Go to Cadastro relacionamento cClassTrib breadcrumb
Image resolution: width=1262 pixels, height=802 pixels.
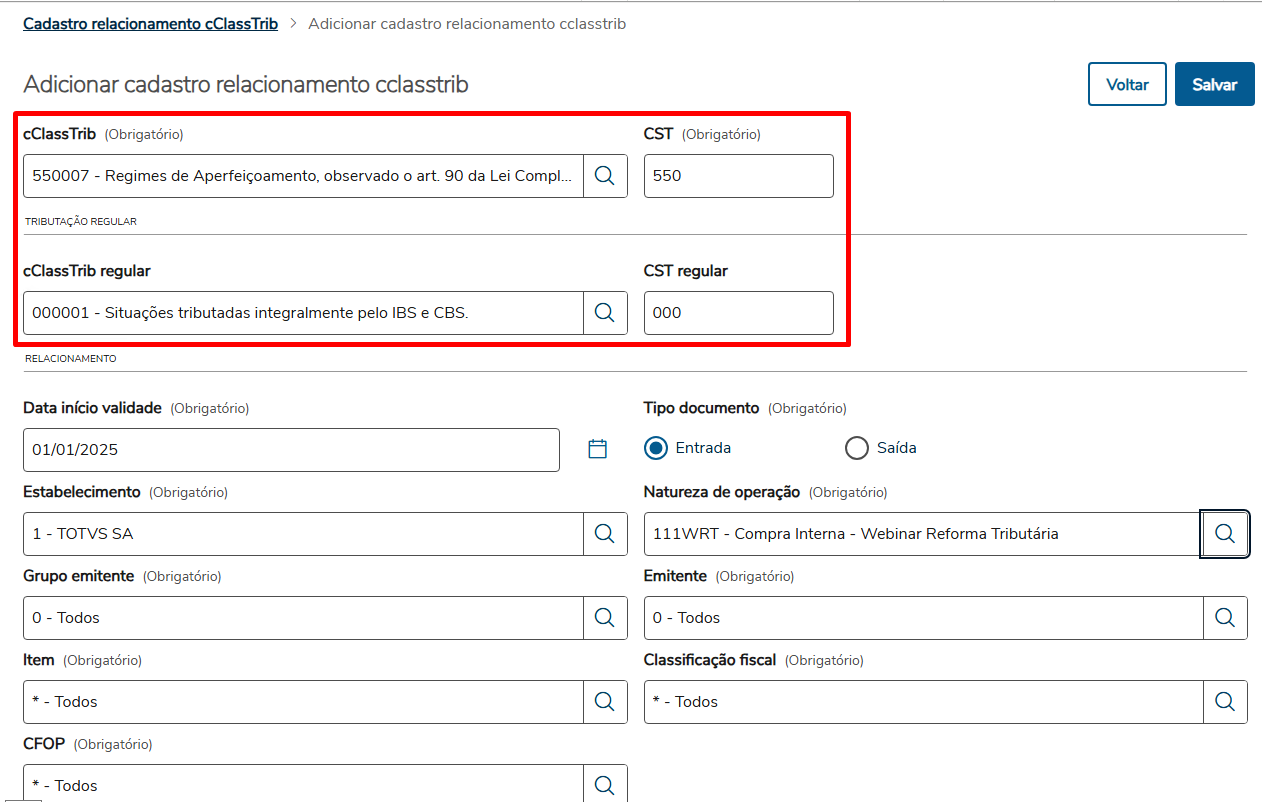click(150, 23)
